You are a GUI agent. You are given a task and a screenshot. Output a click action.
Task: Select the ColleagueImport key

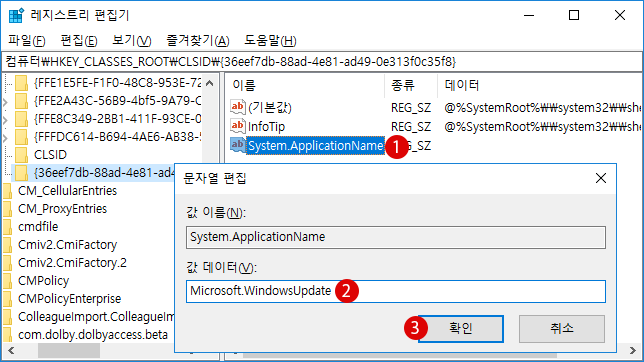tap(96, 317)
